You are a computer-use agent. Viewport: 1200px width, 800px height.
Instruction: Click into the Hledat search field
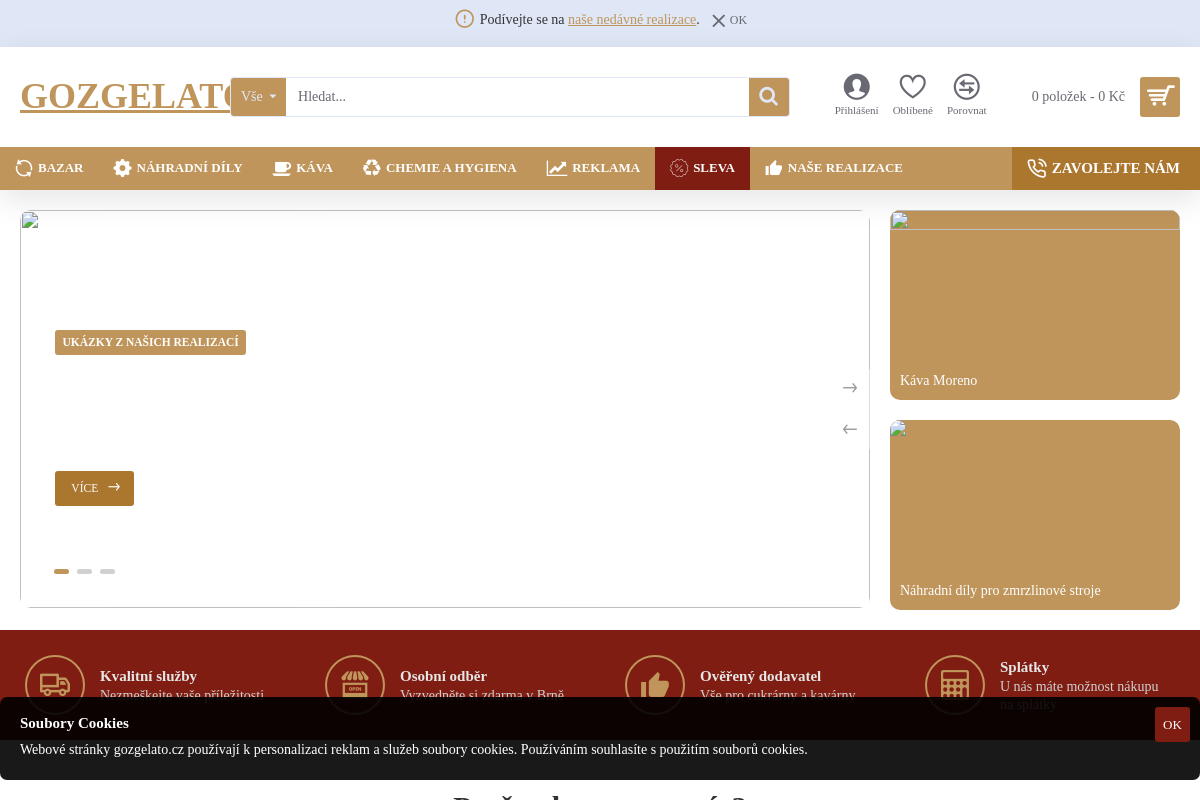point(516,97)
